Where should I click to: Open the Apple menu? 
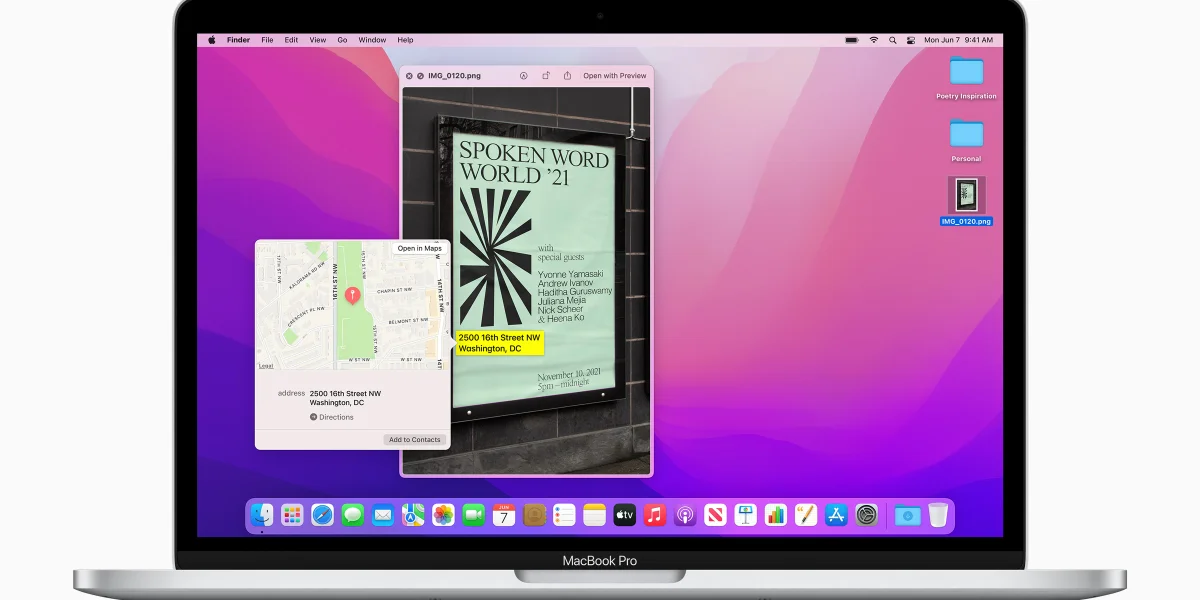coord(211,40)
